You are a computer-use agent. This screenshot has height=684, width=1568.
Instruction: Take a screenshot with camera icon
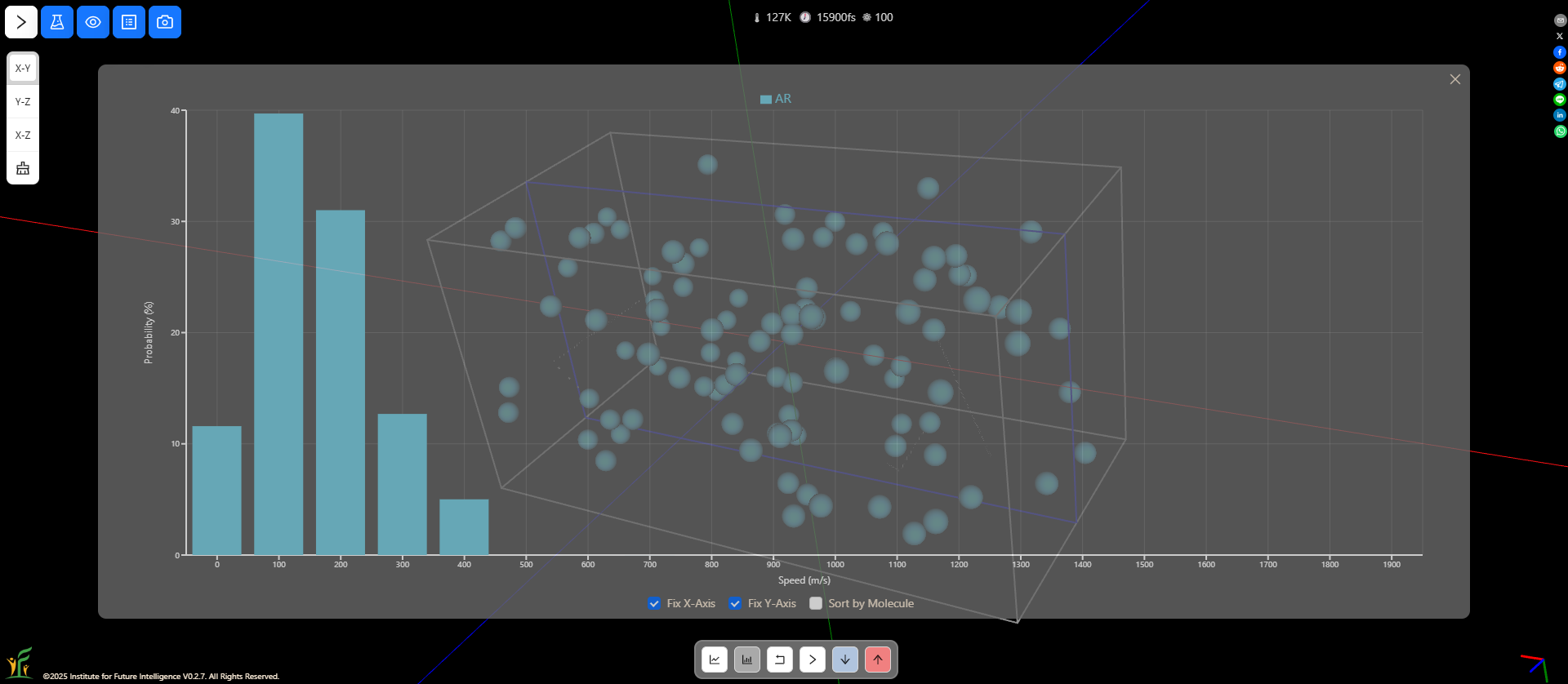click(165, 22)
